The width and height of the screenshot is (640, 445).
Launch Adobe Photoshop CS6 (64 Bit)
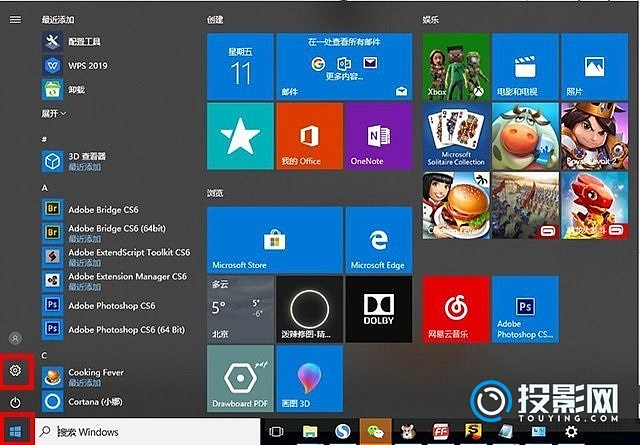click(114, 329)
